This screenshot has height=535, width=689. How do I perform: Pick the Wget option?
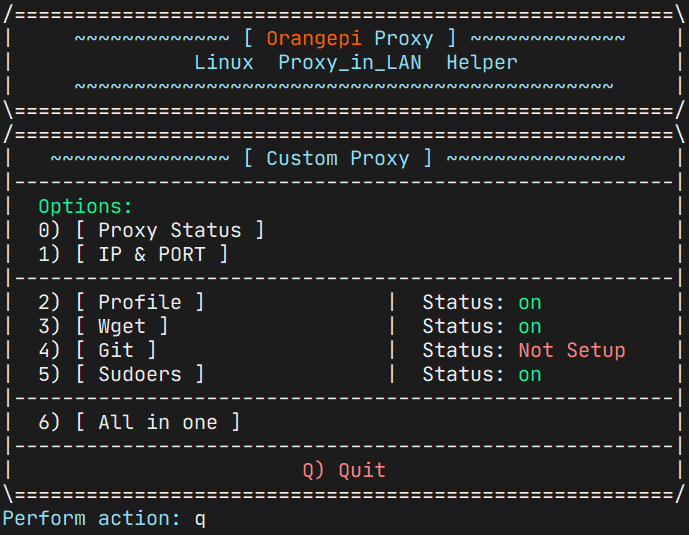coord(103,326)
